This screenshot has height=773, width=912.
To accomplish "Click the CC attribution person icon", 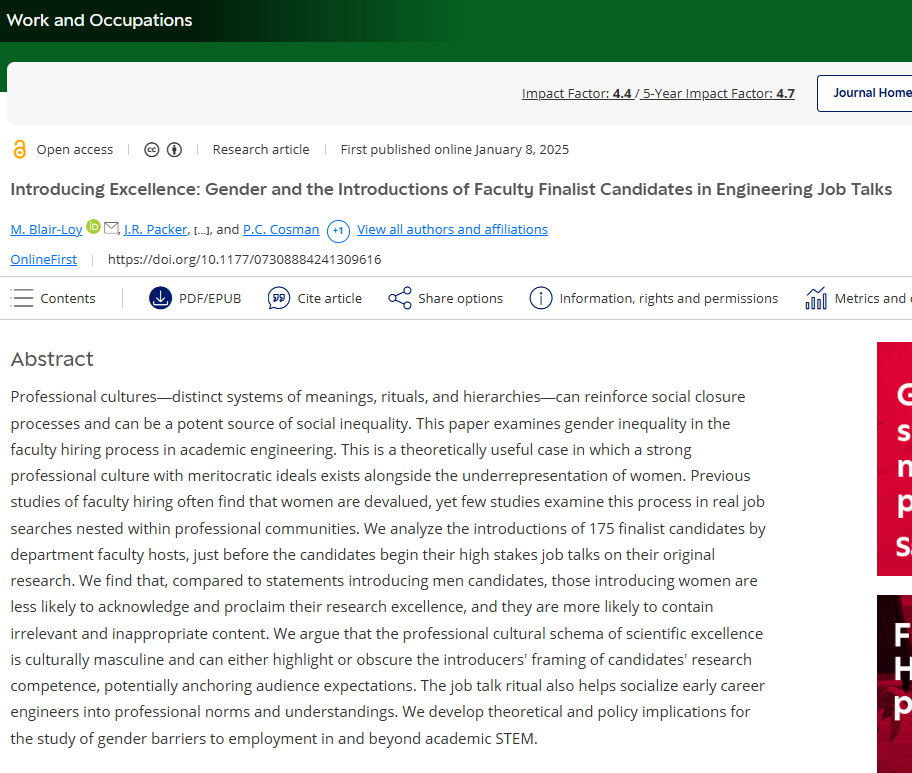I will pyautogui.click(x=174, y=150).
